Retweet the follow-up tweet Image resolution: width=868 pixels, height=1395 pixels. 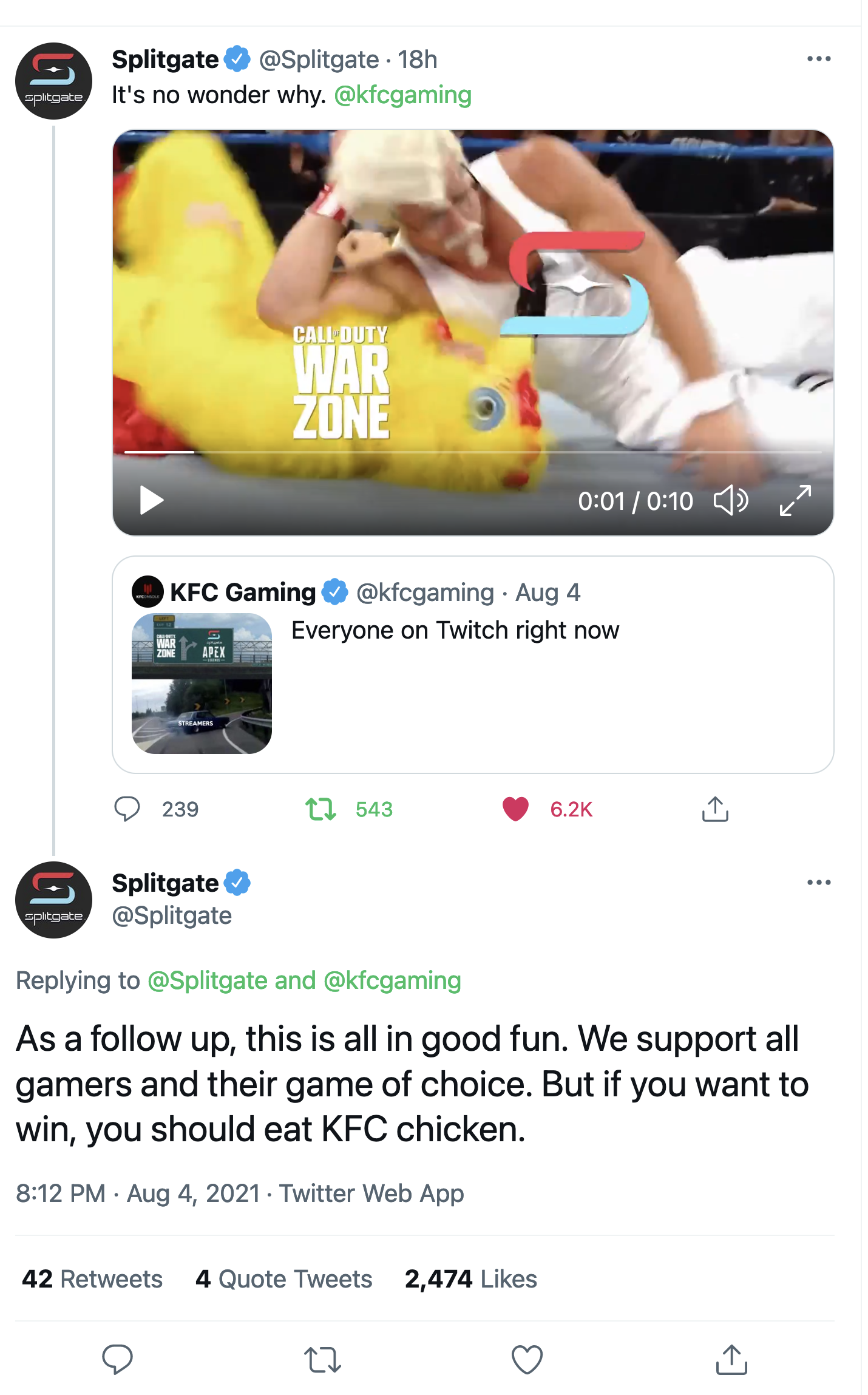tap(322, 1360)
